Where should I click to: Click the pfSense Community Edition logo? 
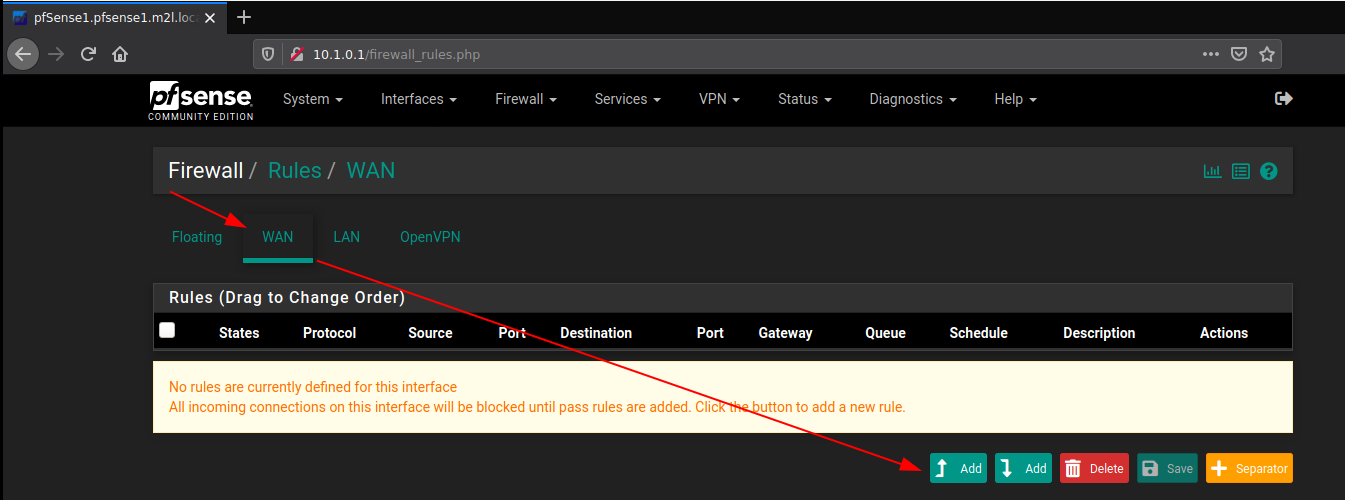[x=200, y=100]
